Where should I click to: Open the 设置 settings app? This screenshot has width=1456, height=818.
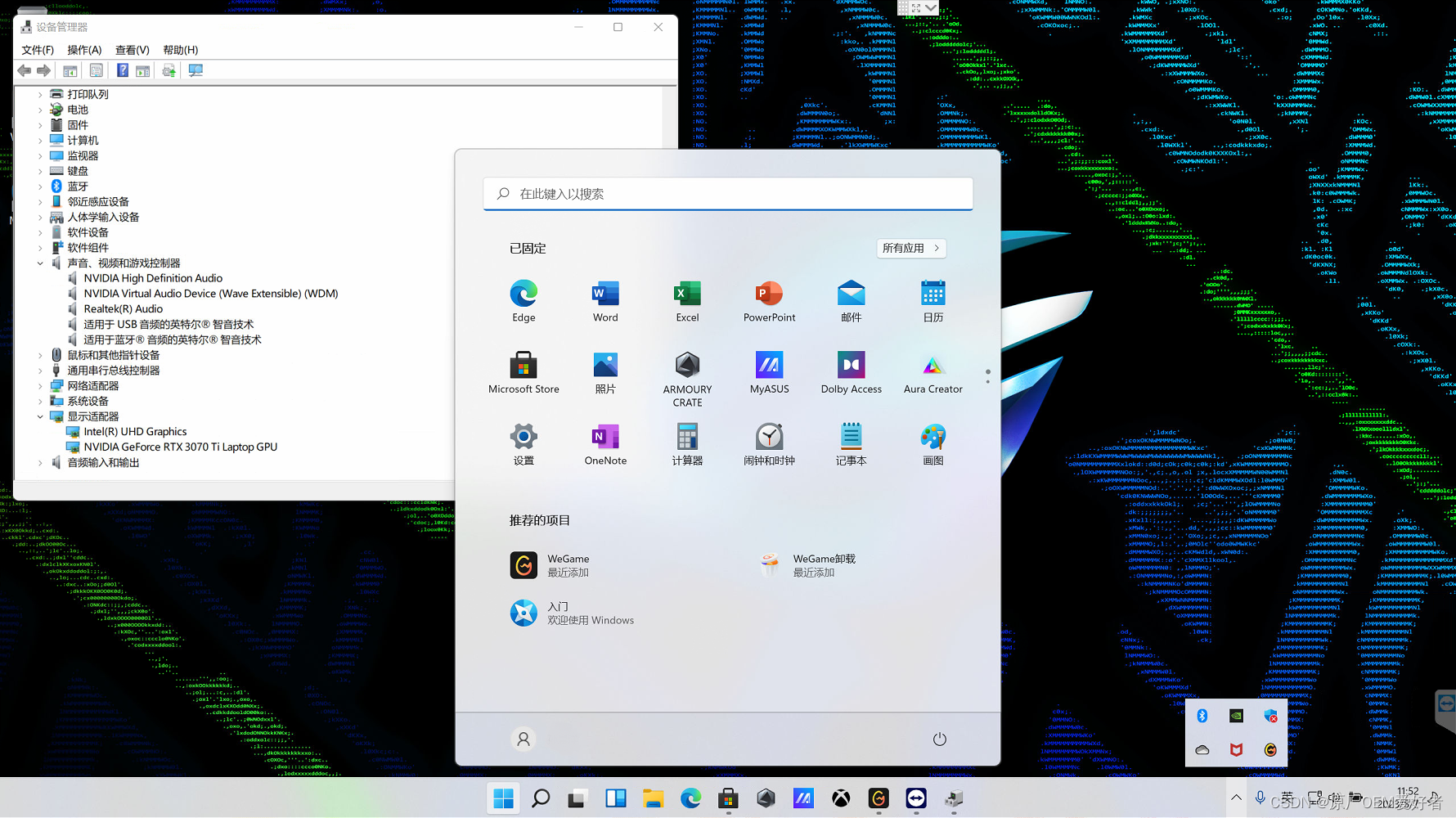coord(524,445)
